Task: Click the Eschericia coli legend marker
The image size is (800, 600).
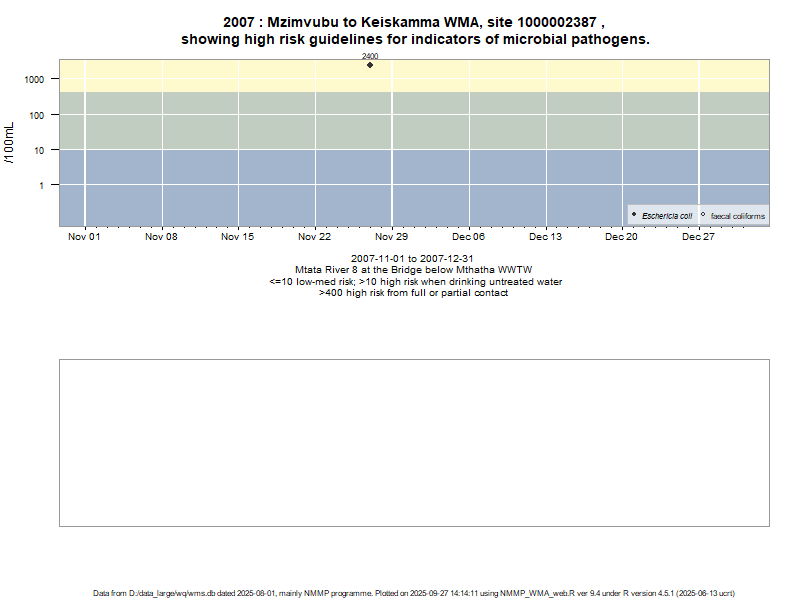Action: pyautogui.click(x=634, y=215)
